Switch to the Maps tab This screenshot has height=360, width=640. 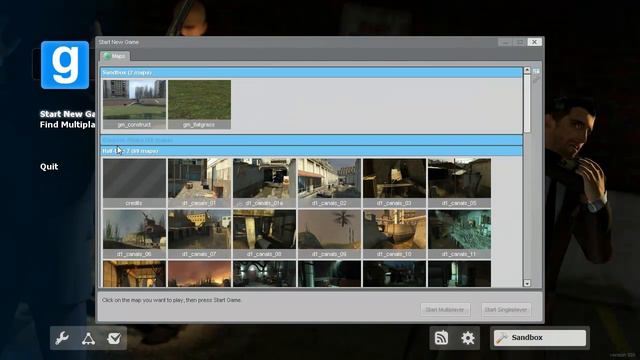pyautogui.click(x=115, y=56)
